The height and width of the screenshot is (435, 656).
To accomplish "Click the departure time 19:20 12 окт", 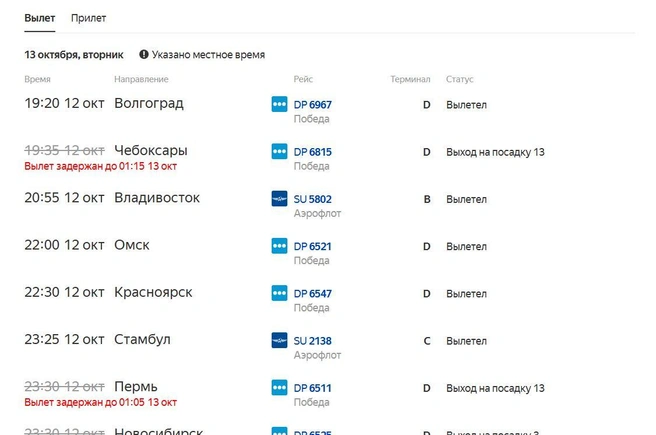I will pyautogui.click(x=64, y=103).
